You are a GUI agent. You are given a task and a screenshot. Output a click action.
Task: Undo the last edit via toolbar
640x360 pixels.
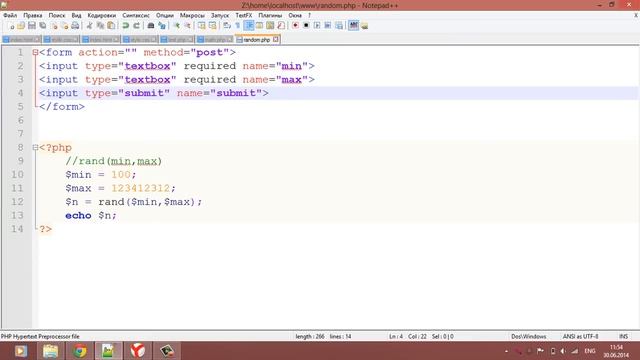(126, 26)
